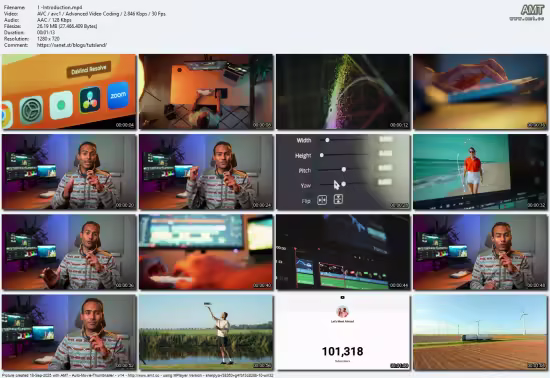Select the wind turbine field thumbnail
The width and height of the screenshot is (550, 378).
click(480, 332)
